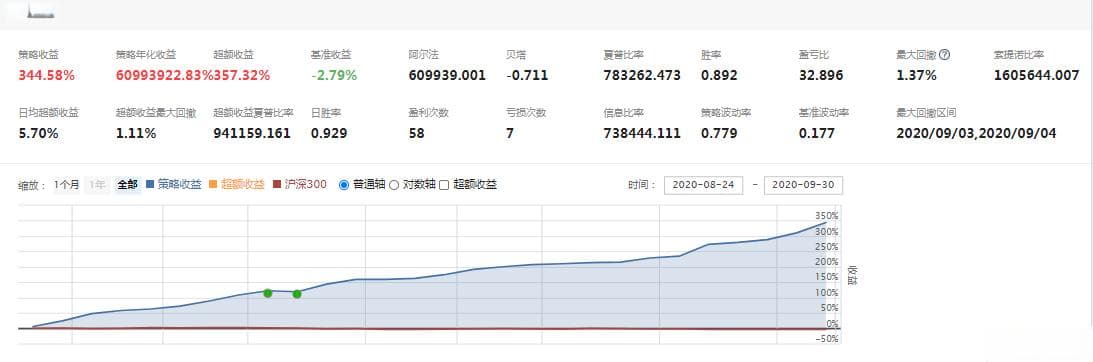1093x362 pixels.
Task: Click the 350% y-axis label
Action: click(827, 216)
